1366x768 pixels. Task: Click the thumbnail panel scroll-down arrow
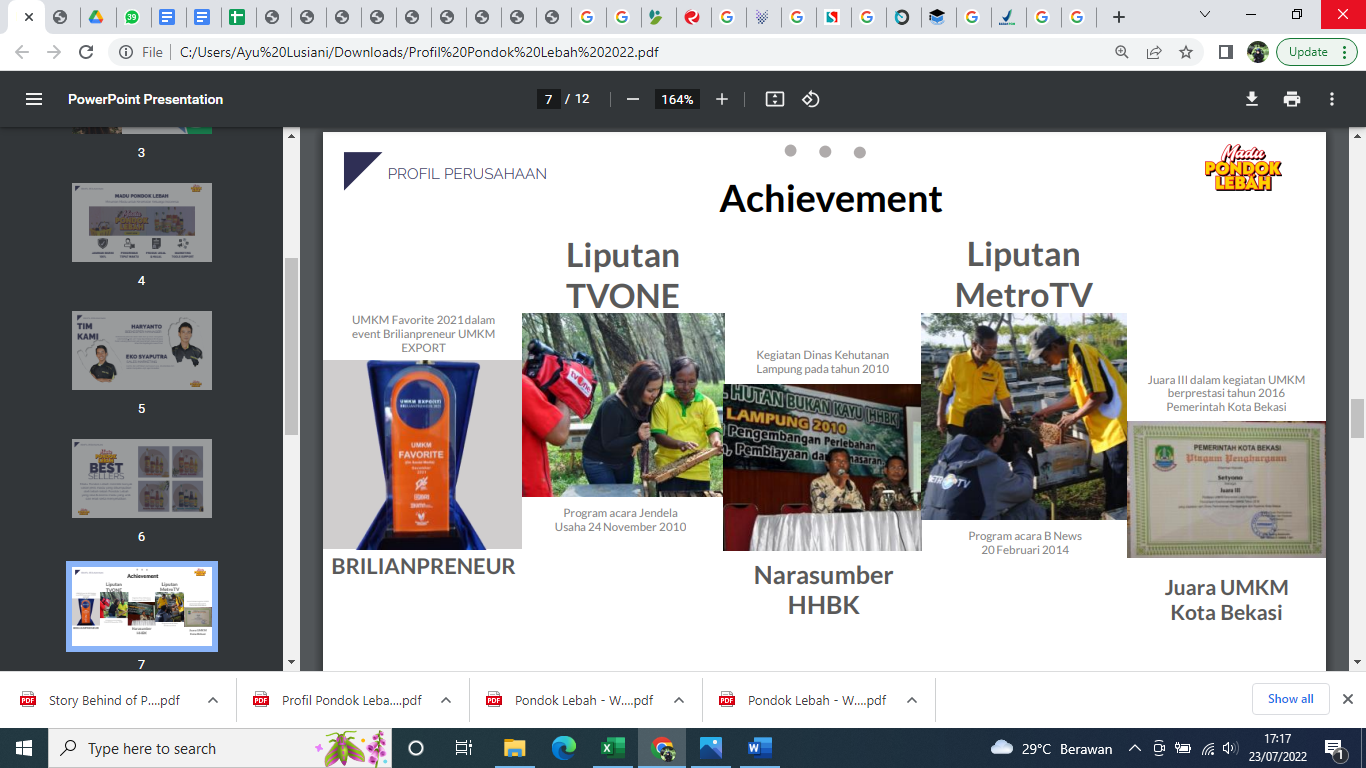[x=291, y=662]
